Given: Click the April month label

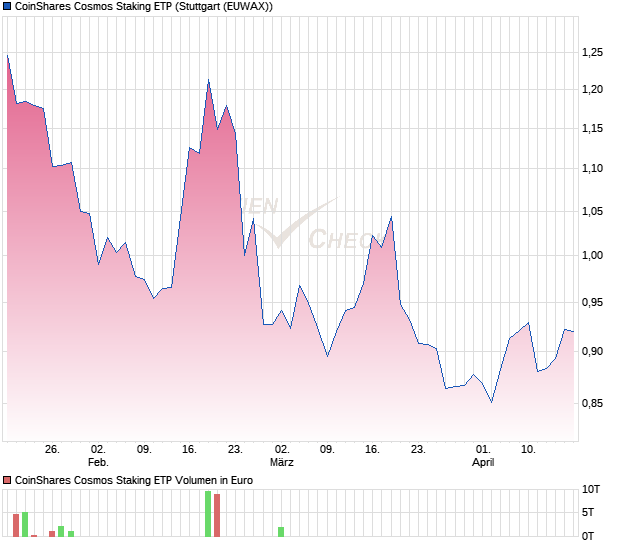Looking at the screenshot, I should [x=483, y=462].
